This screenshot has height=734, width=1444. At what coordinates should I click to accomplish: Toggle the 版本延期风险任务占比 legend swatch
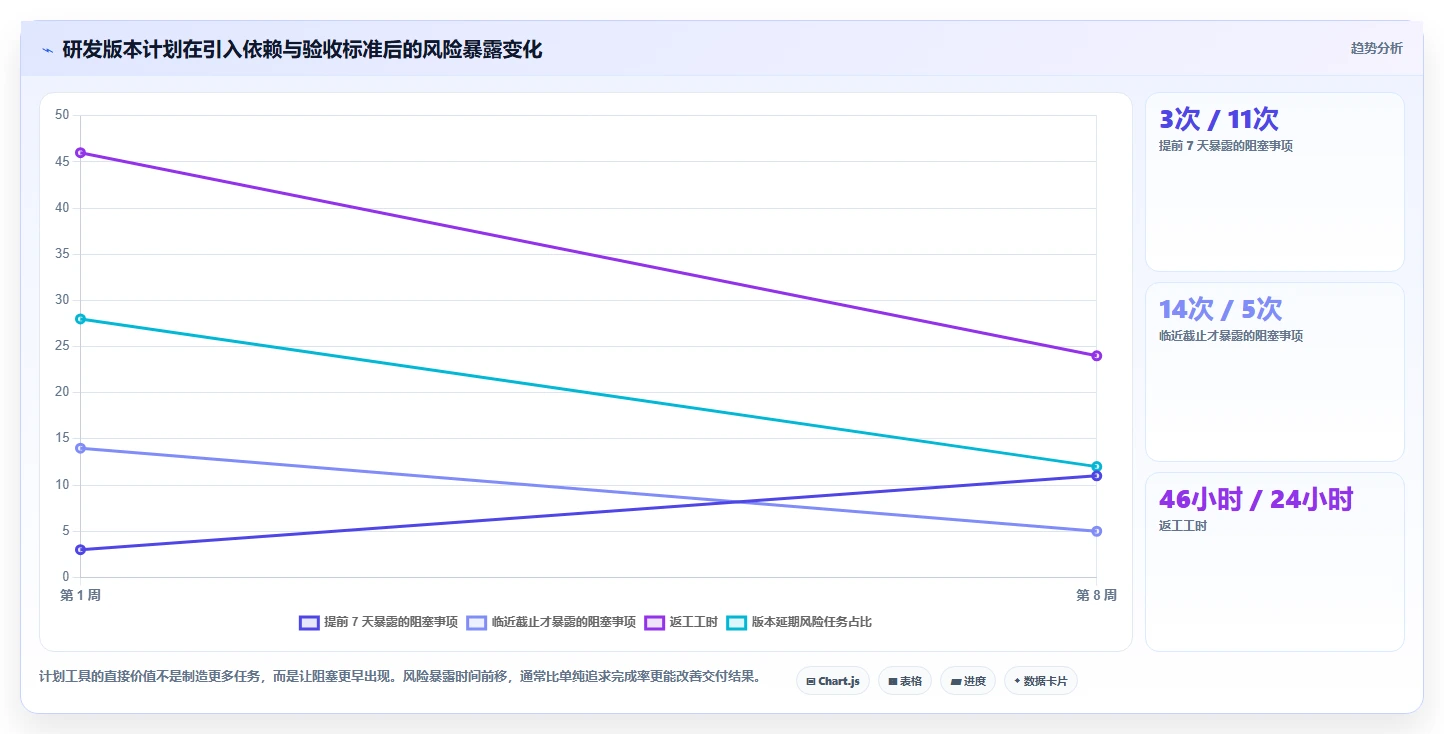[736, 622]
